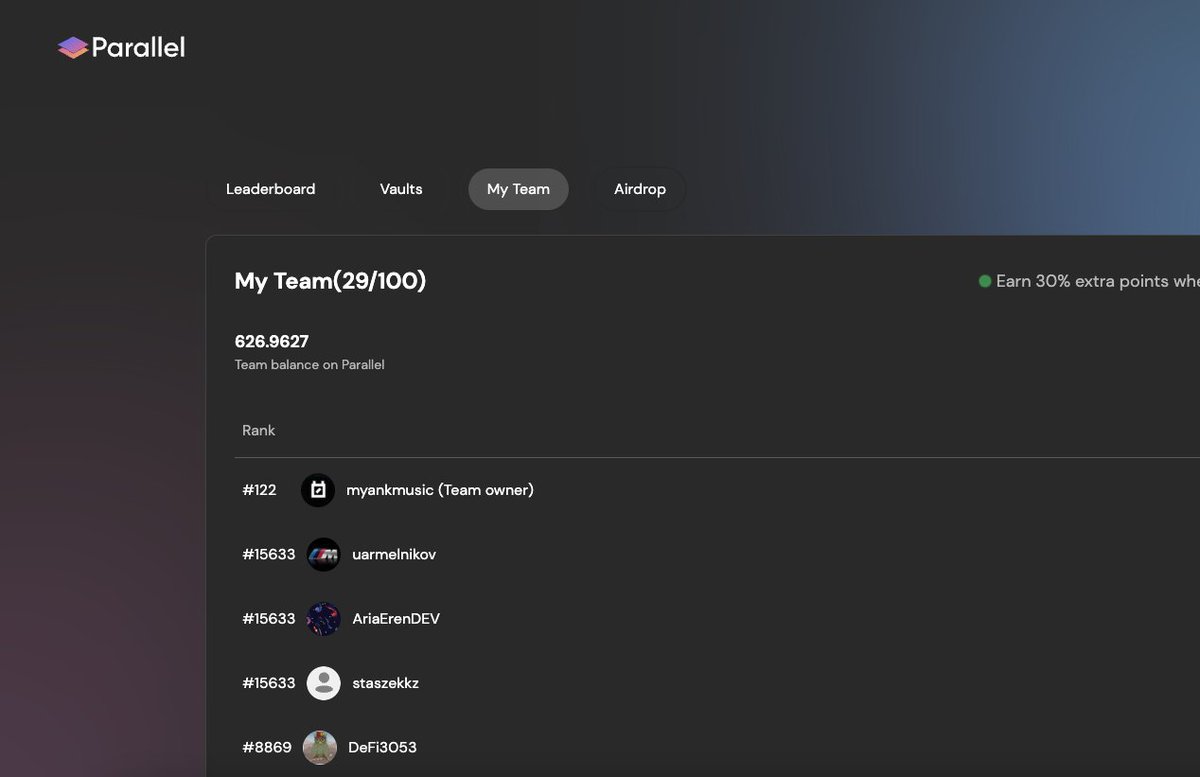Click the Team balance on Parallel label
Screen dimensions: 1200x777
[x=310, y=365]
